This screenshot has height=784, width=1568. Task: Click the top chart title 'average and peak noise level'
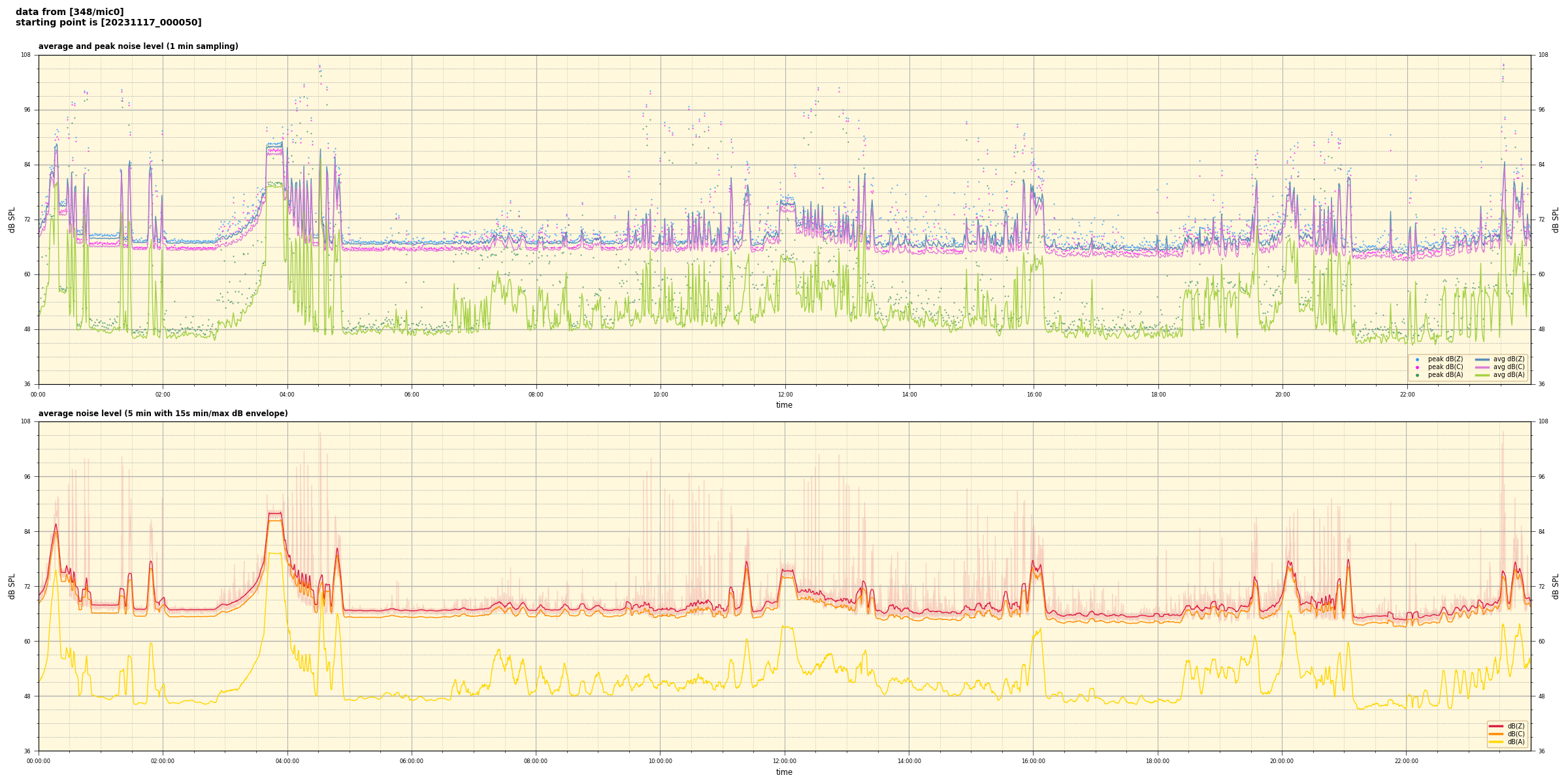click(138, 46)
